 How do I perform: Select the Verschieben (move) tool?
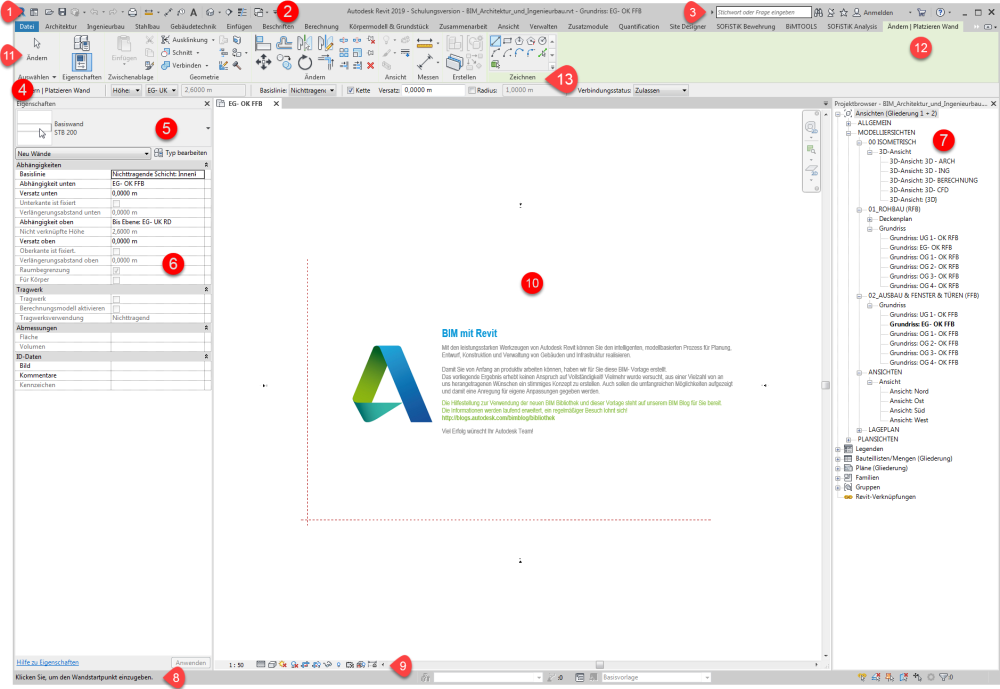click(x=263, y=63)
